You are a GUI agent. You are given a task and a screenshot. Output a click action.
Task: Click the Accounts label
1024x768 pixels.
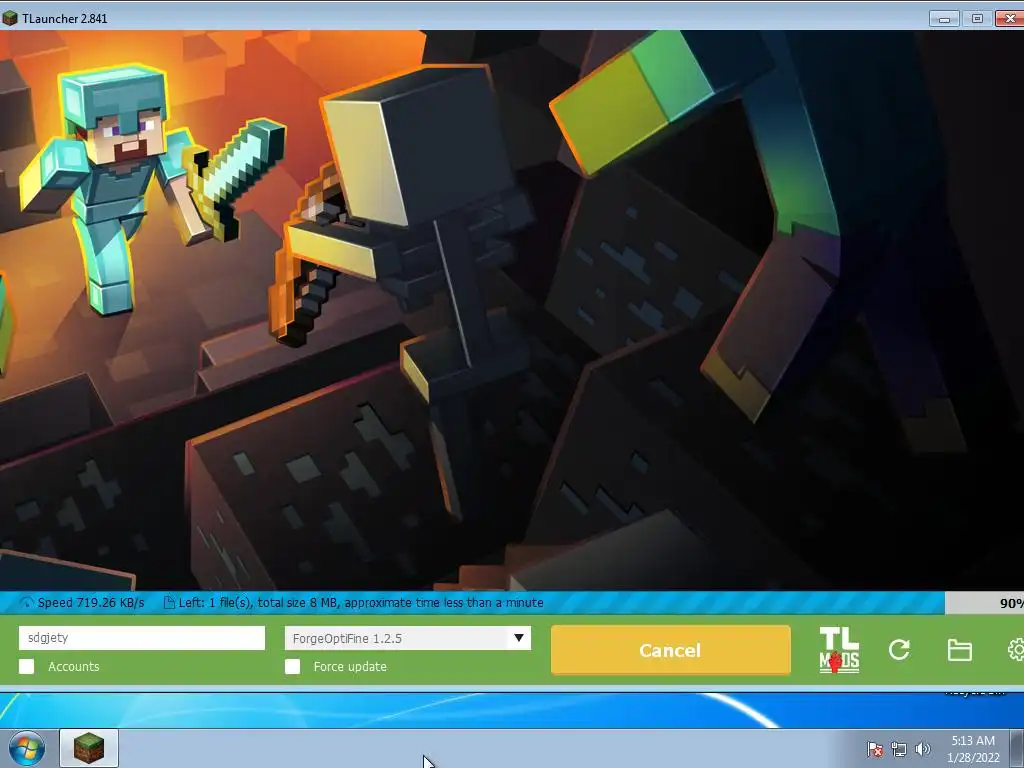pyautogui.click(x=74, y=667)
